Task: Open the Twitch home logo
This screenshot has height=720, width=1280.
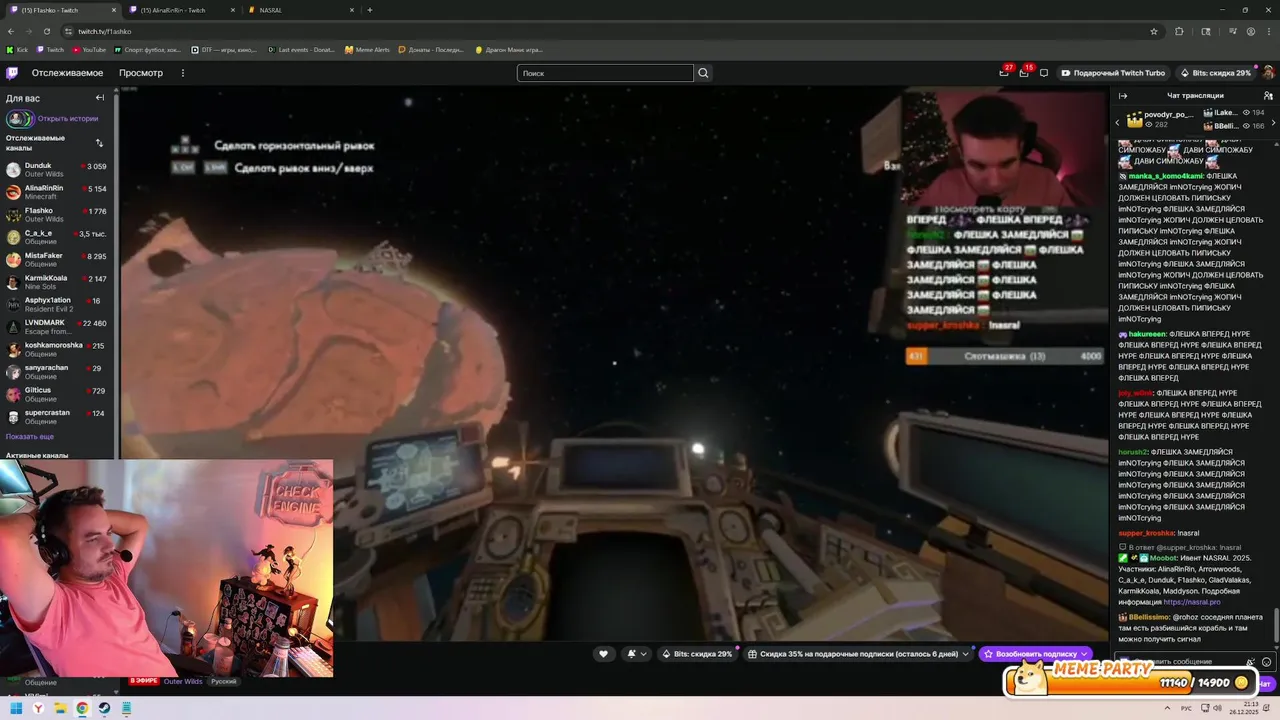Action: [12, 73]
